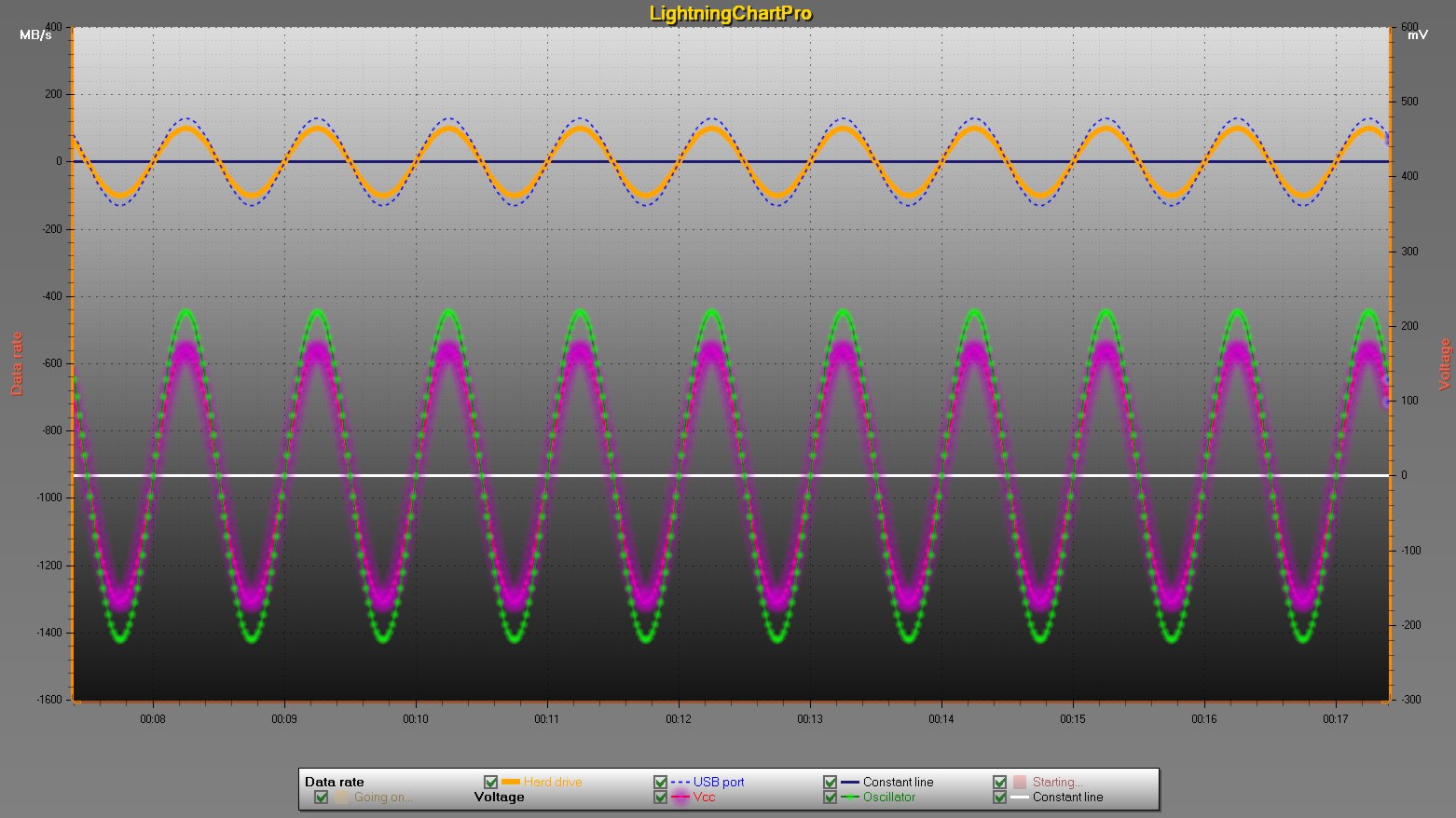Click the Oscillator legend label
The width and height of the screenshot is (1456, 818).
(x=889, y=797)
